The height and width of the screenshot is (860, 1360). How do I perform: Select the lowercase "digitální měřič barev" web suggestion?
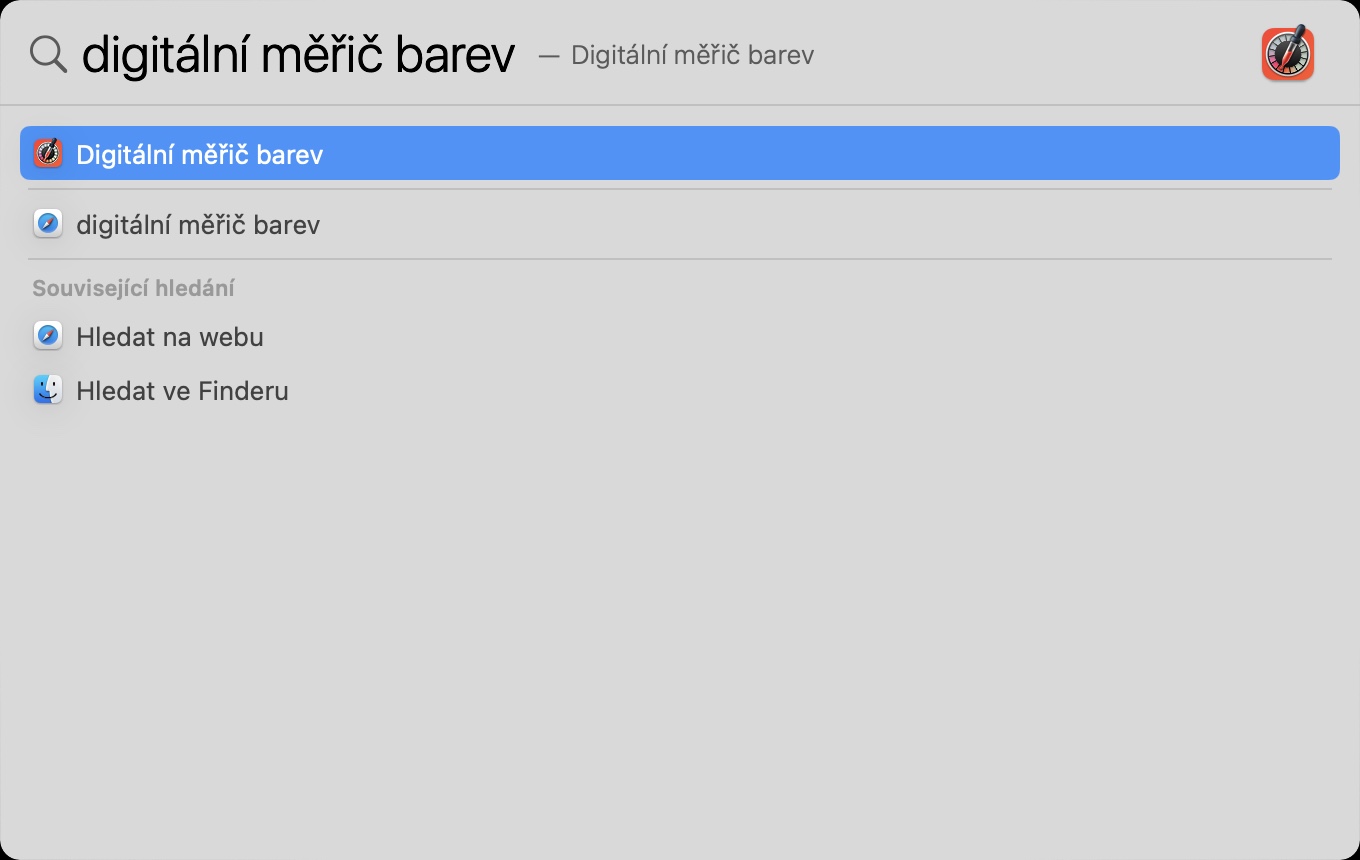tap(198, 225)
